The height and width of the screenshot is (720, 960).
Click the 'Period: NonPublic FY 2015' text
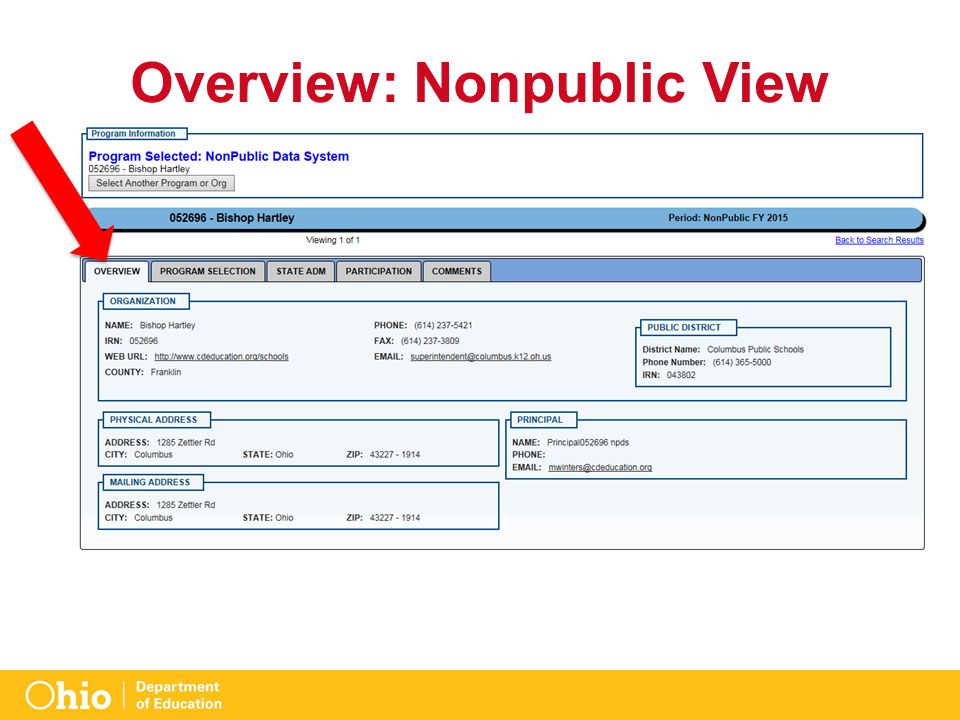pyautogui.click(x=728, y=218)
